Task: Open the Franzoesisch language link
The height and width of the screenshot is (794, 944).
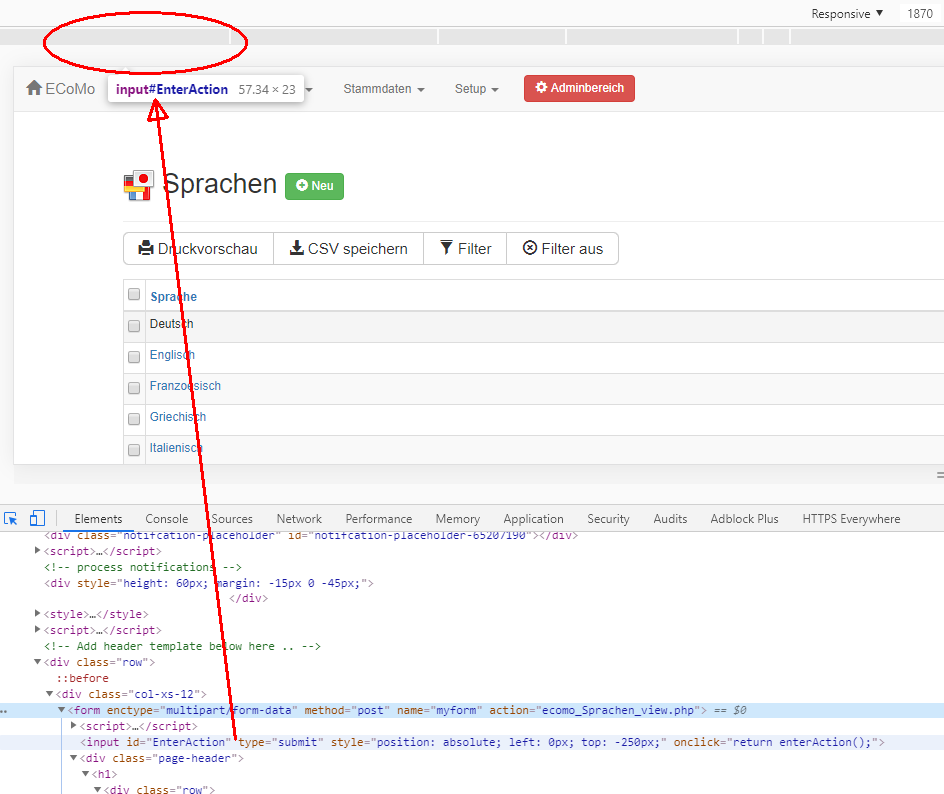Action: coord(185,386)
